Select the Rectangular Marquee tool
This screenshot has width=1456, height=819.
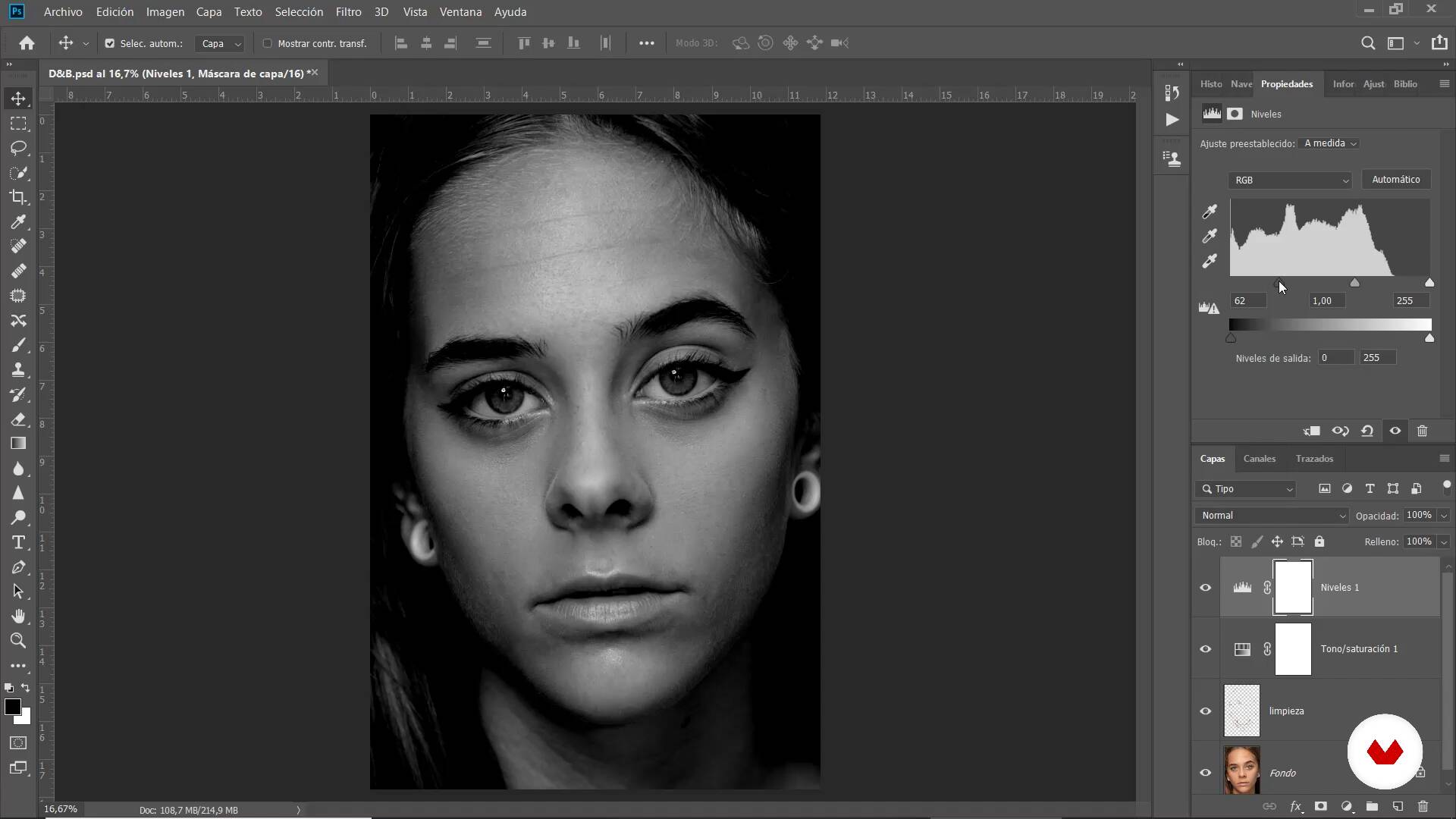[x=18, y=123]
